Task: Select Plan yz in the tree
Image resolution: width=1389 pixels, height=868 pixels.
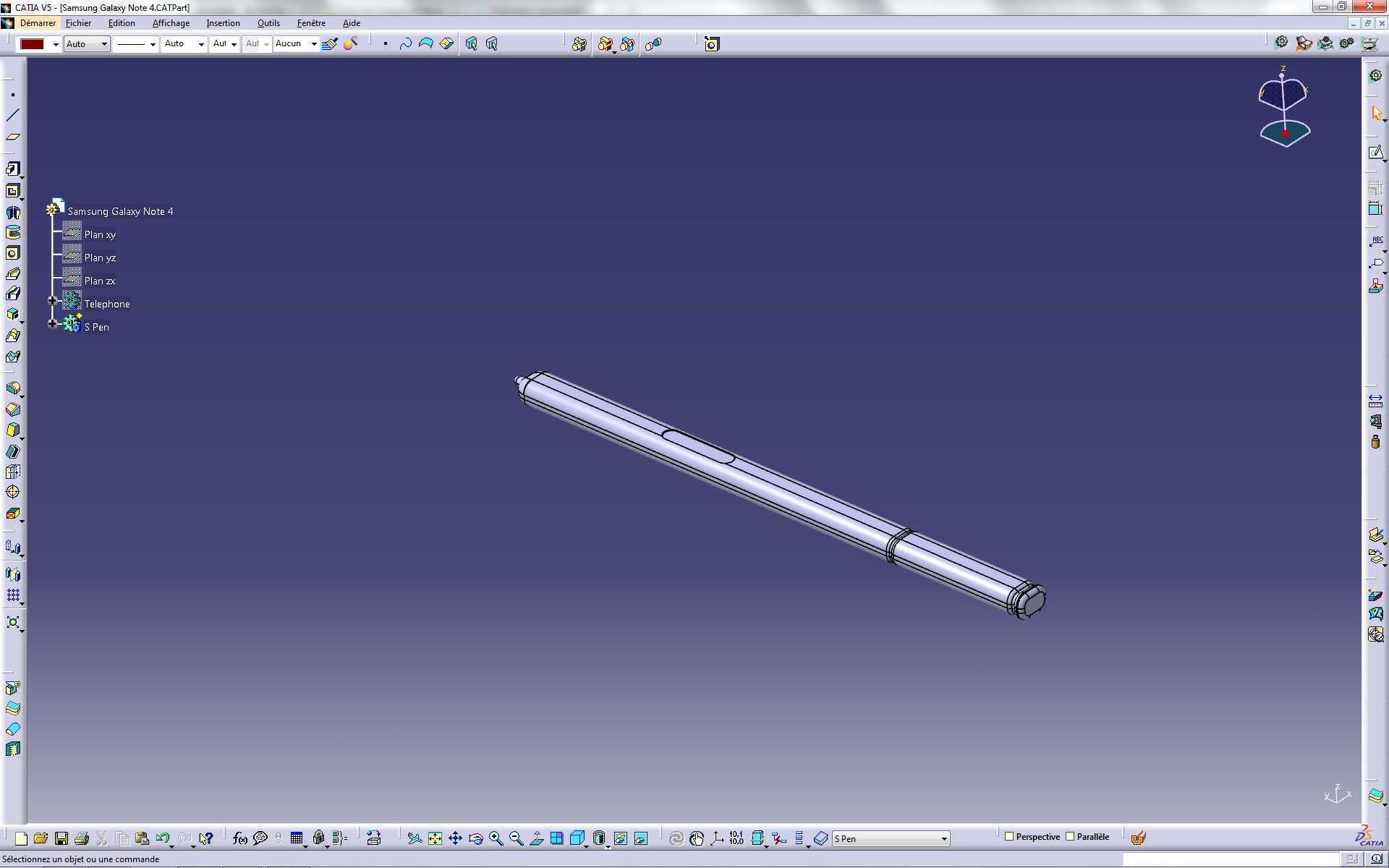Action: pyautogui.click(x=100, y=258)
